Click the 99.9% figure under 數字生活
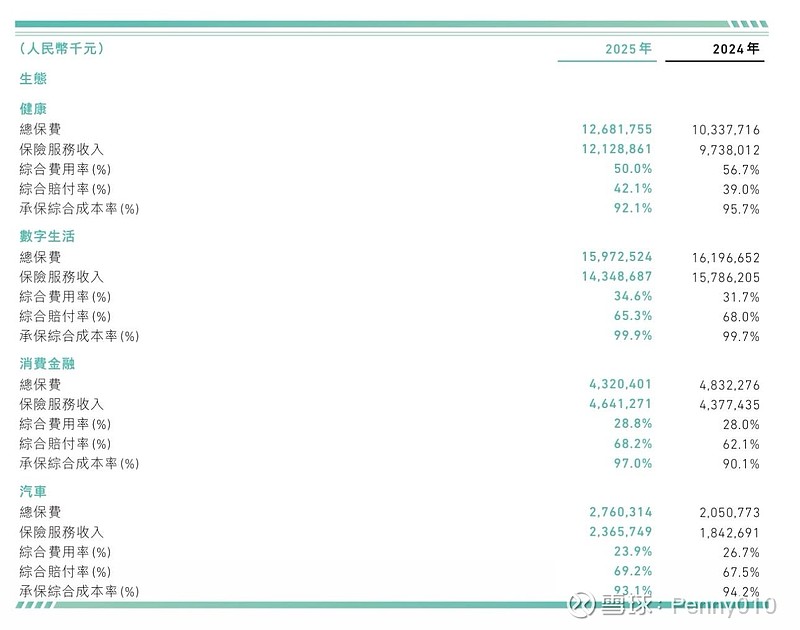Viewport: 800px width, 630px height. coord(632,336)
